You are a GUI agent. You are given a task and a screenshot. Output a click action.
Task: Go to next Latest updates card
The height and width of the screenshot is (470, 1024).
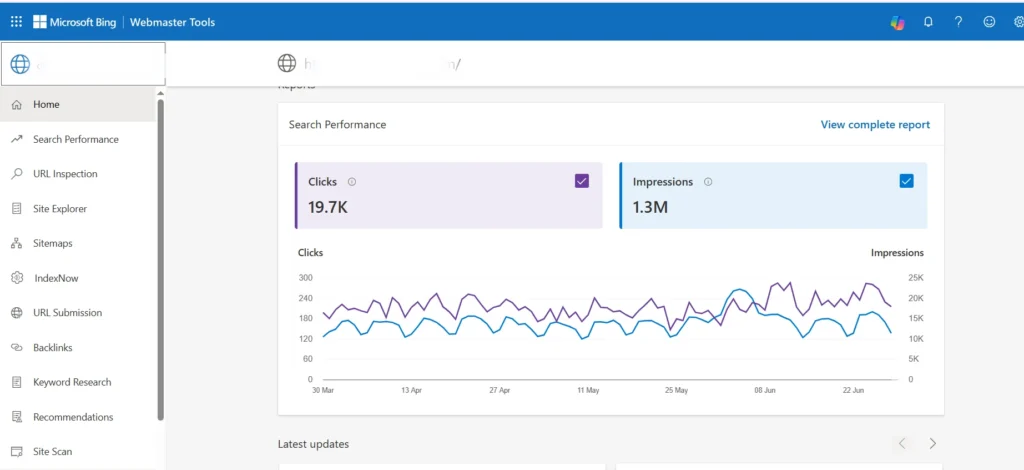(x=932, y=443)
